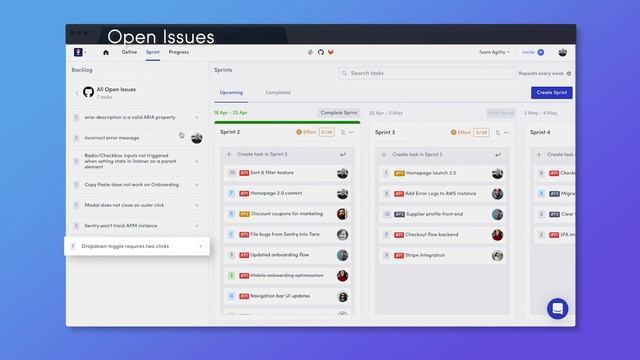The image size is (640, 360).
Task: Click the search magnifier icon in Search tasks
Action: (x=344, y=73)
